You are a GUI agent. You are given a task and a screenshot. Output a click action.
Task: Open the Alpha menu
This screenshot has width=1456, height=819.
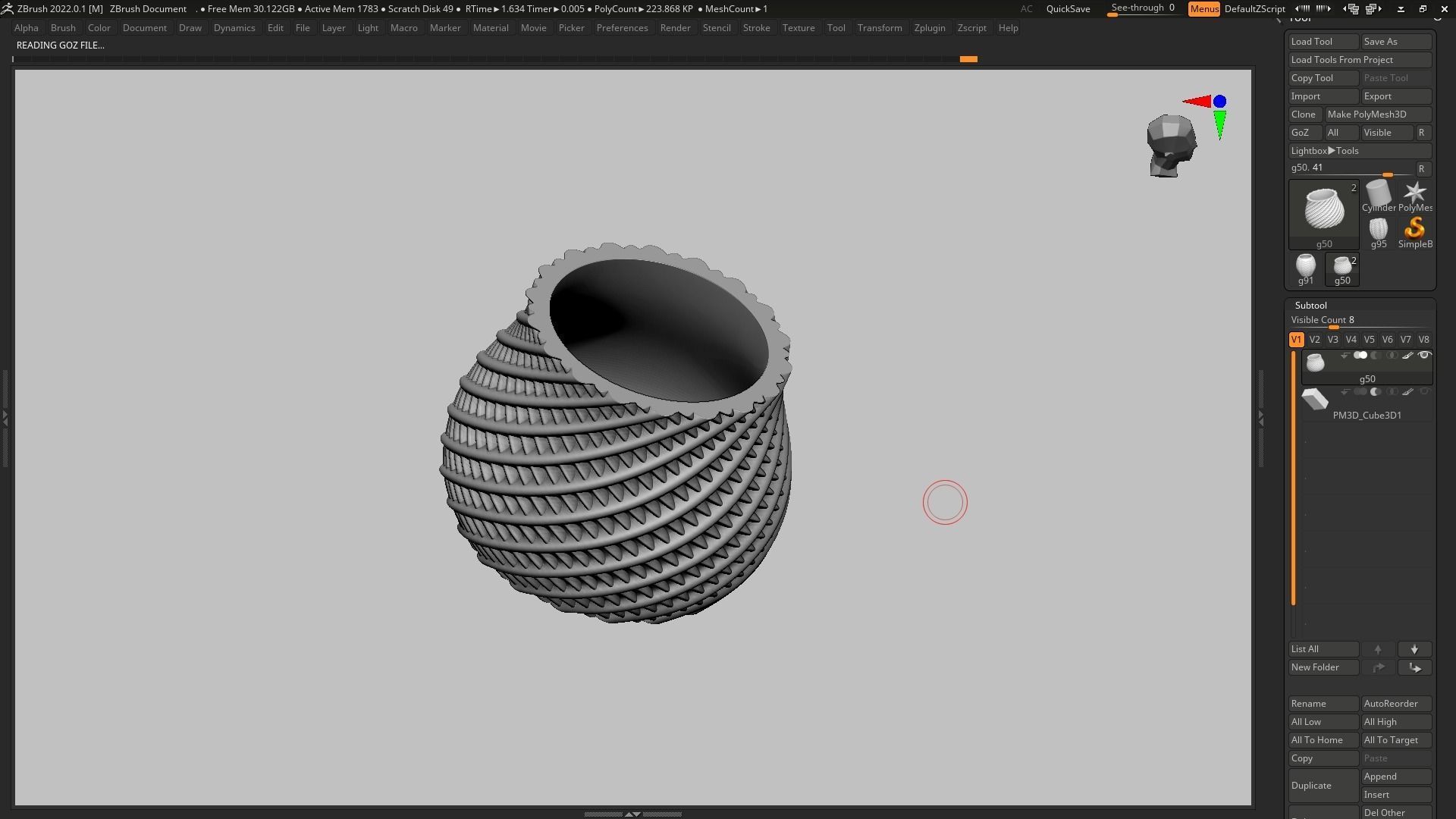(x=26, y=28)
